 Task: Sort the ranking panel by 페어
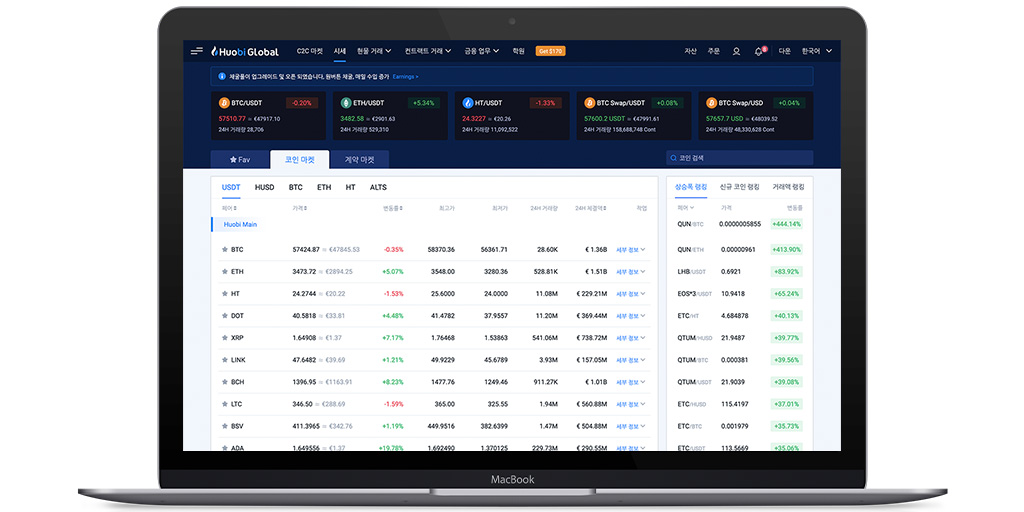686,208
